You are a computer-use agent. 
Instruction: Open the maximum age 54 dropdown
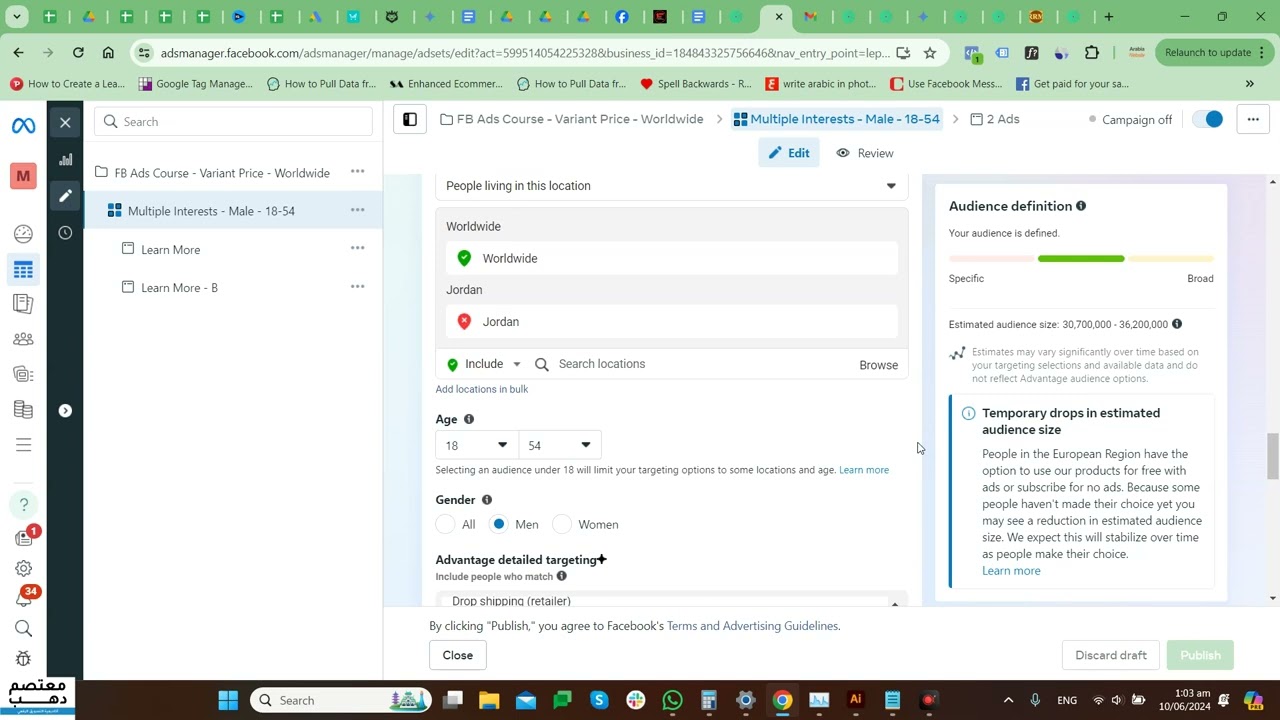tap(560, 445)
